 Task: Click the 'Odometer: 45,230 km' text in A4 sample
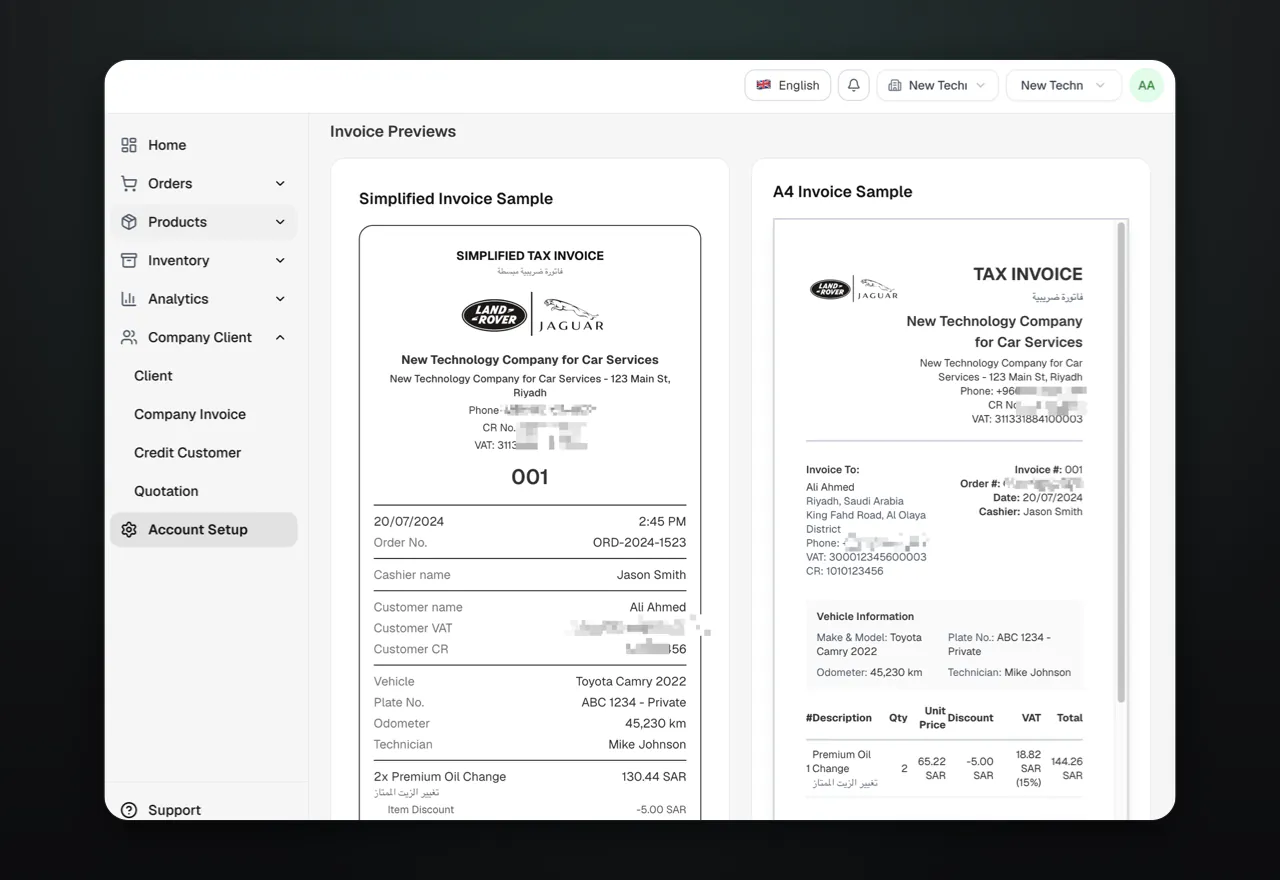869,673
